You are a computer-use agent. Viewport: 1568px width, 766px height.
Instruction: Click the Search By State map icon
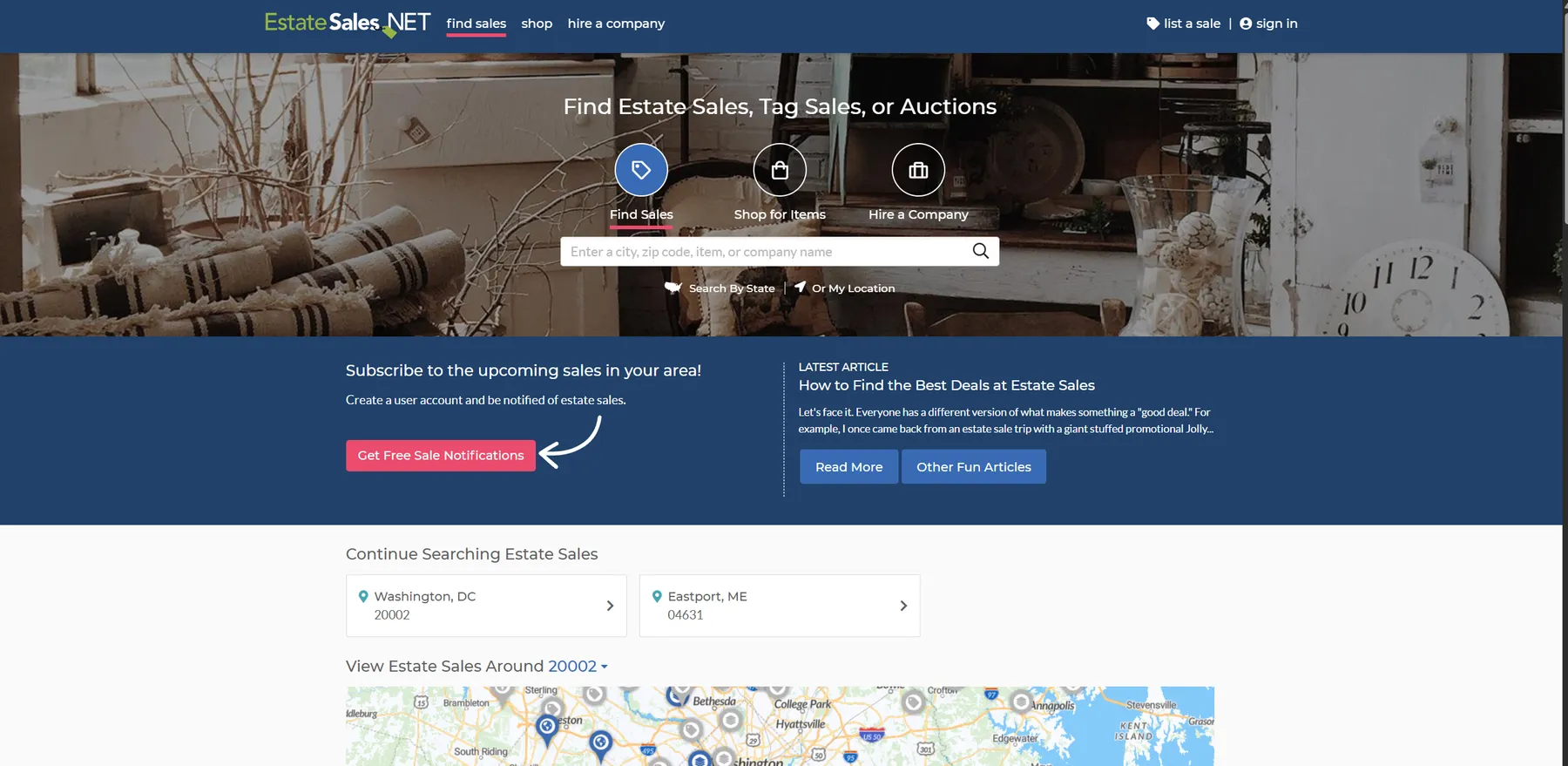click(x=672, y=288)
